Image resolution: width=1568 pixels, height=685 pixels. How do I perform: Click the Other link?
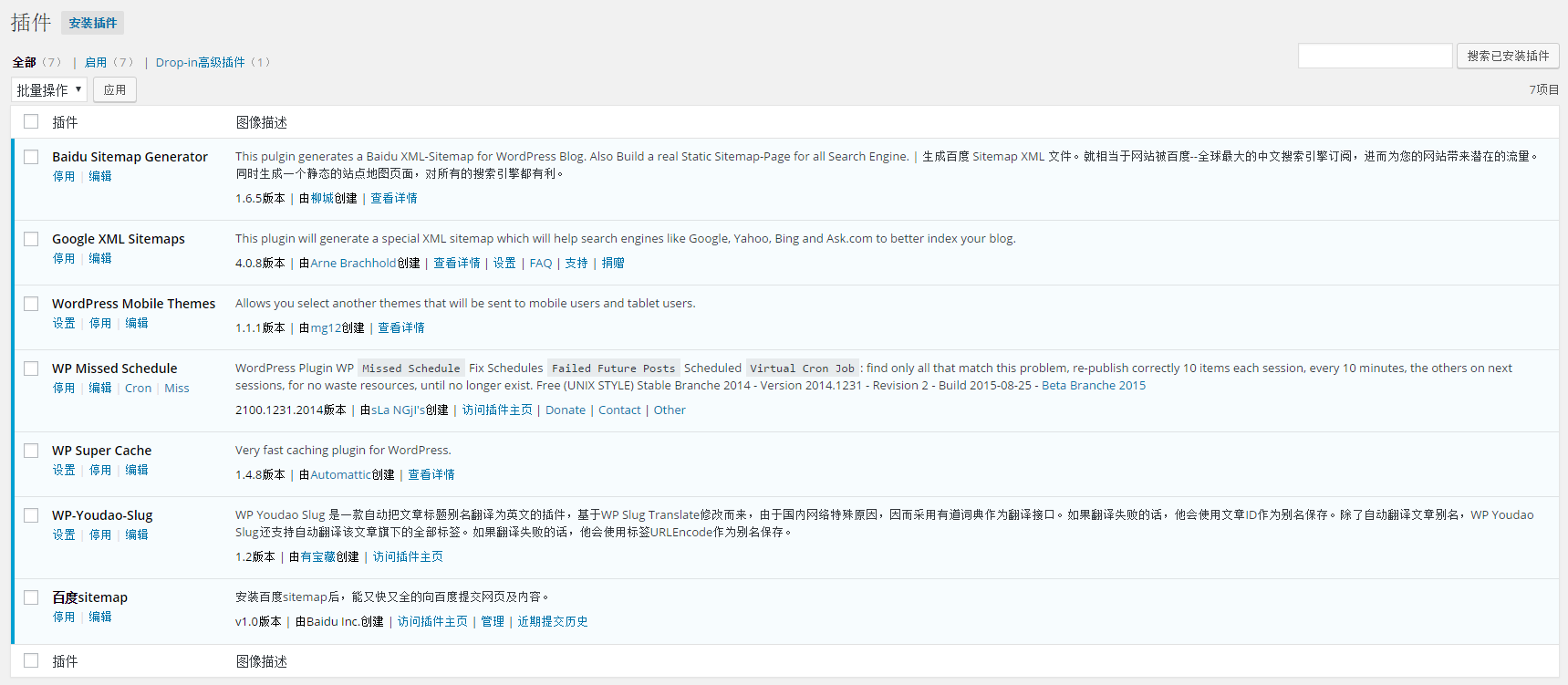(670, 410)
